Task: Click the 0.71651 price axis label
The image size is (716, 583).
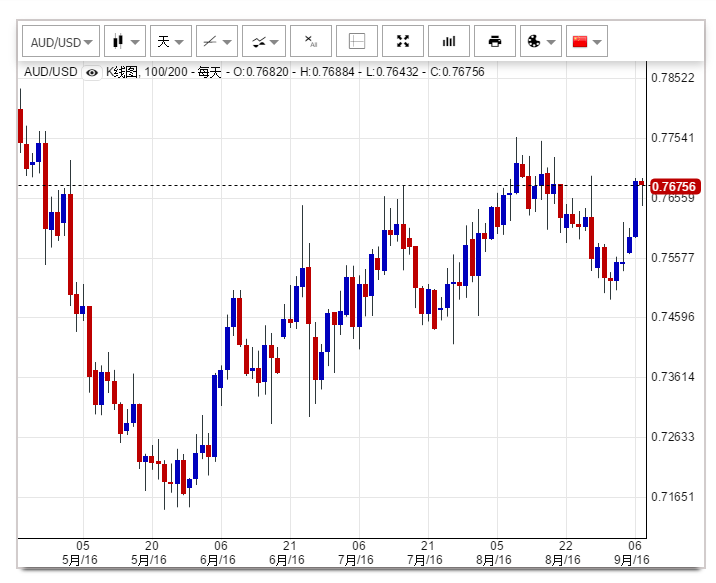Action: coord(673,497)
